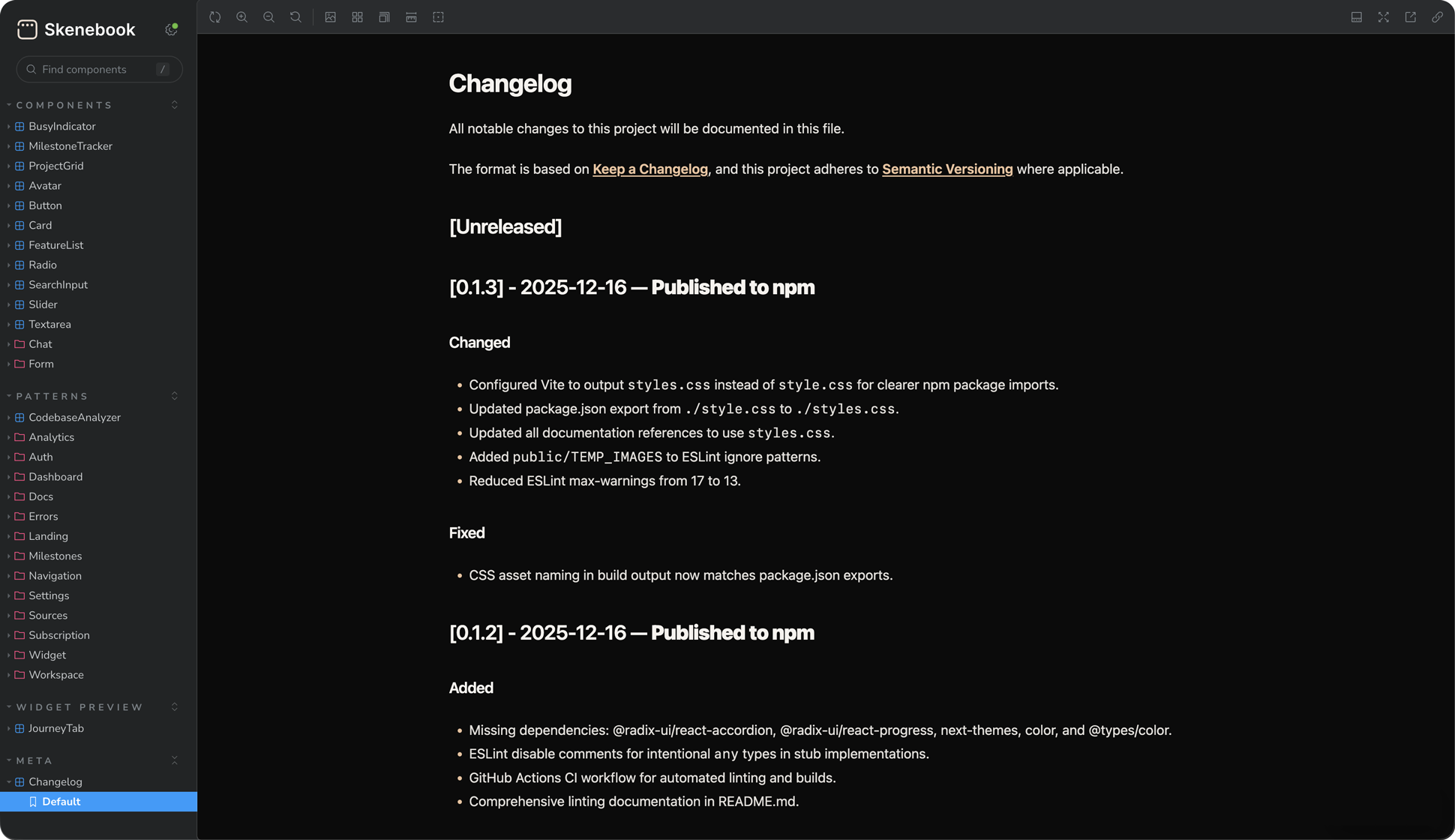Toggle the outline dashed-box tool

coord(438,17)
